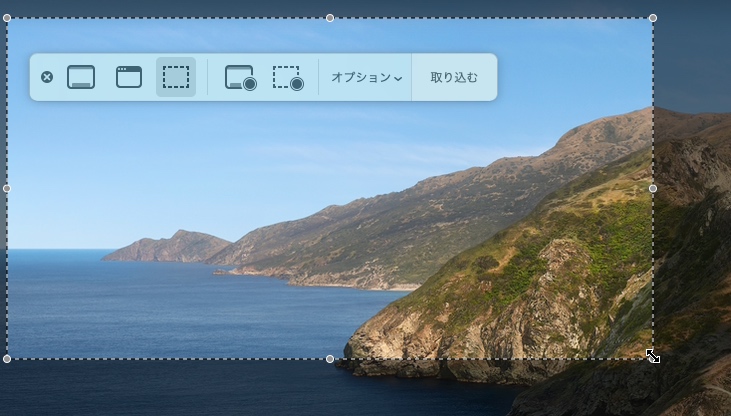731x416 pixels.
Task: Choose the record entire screen icon
Action: [x=241, y=77]
